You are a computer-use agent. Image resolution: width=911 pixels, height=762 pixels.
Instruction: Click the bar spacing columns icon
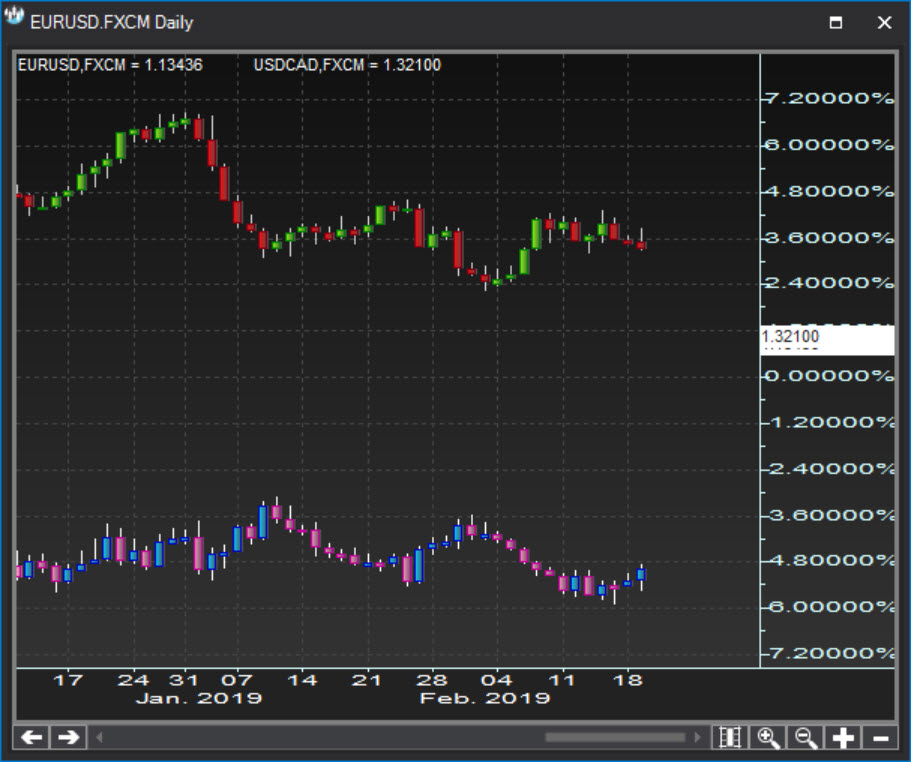coord(730,738)
